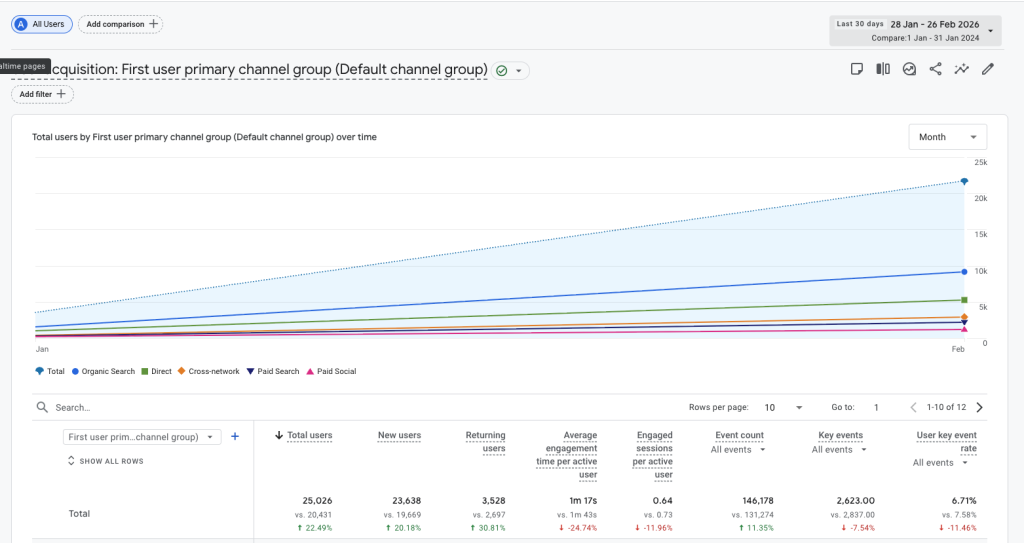The image size is (1024, 543).
Task: Expand the date range picker
Action: click(990, 31)
